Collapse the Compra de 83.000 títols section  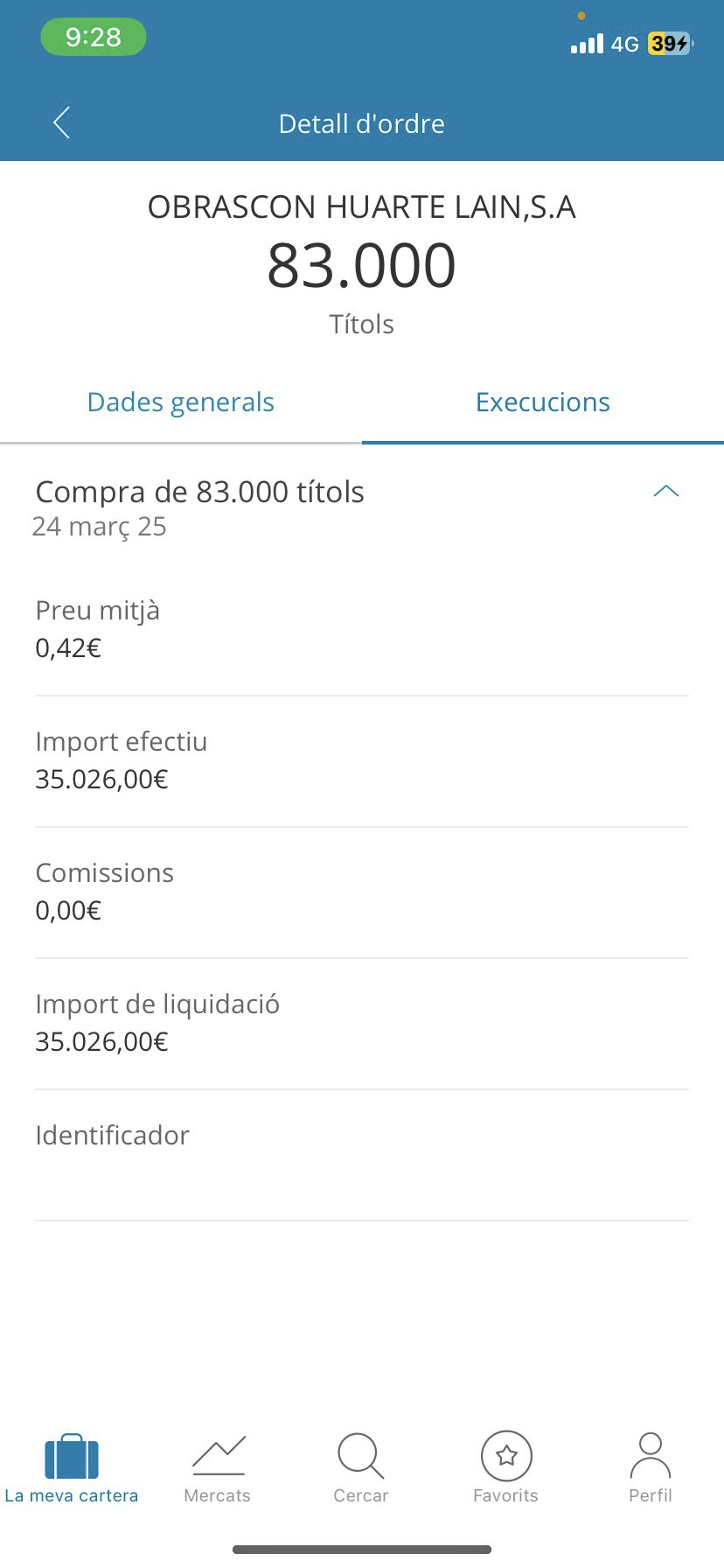(x=666, y=491)
